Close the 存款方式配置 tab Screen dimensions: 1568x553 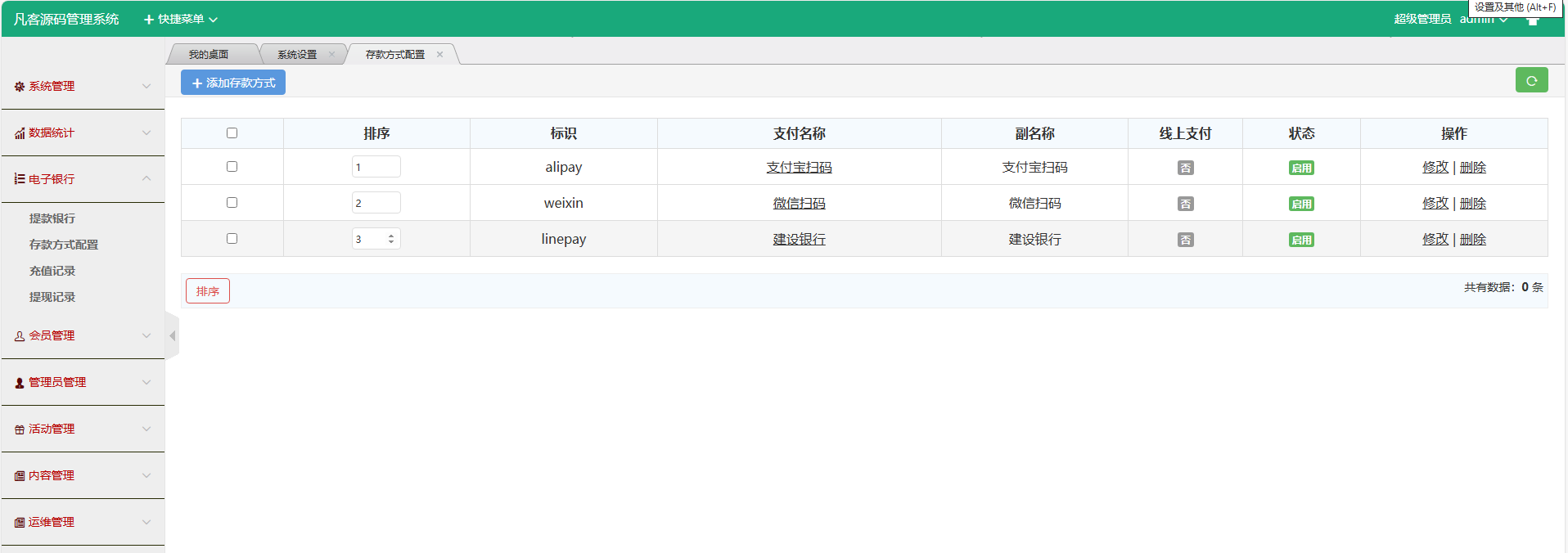pos(439,55)
